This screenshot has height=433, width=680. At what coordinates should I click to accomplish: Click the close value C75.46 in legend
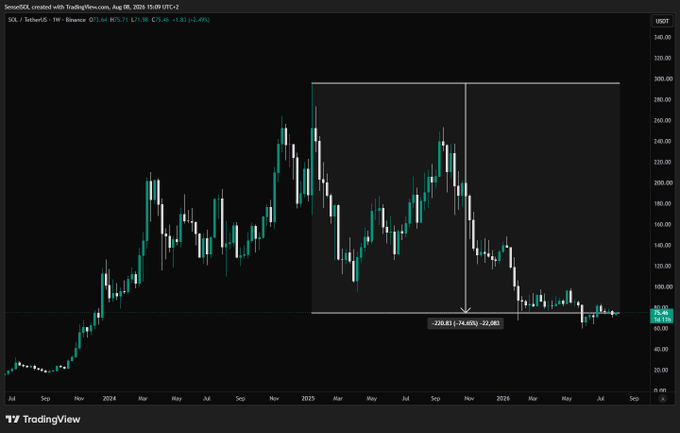(160, 20)
